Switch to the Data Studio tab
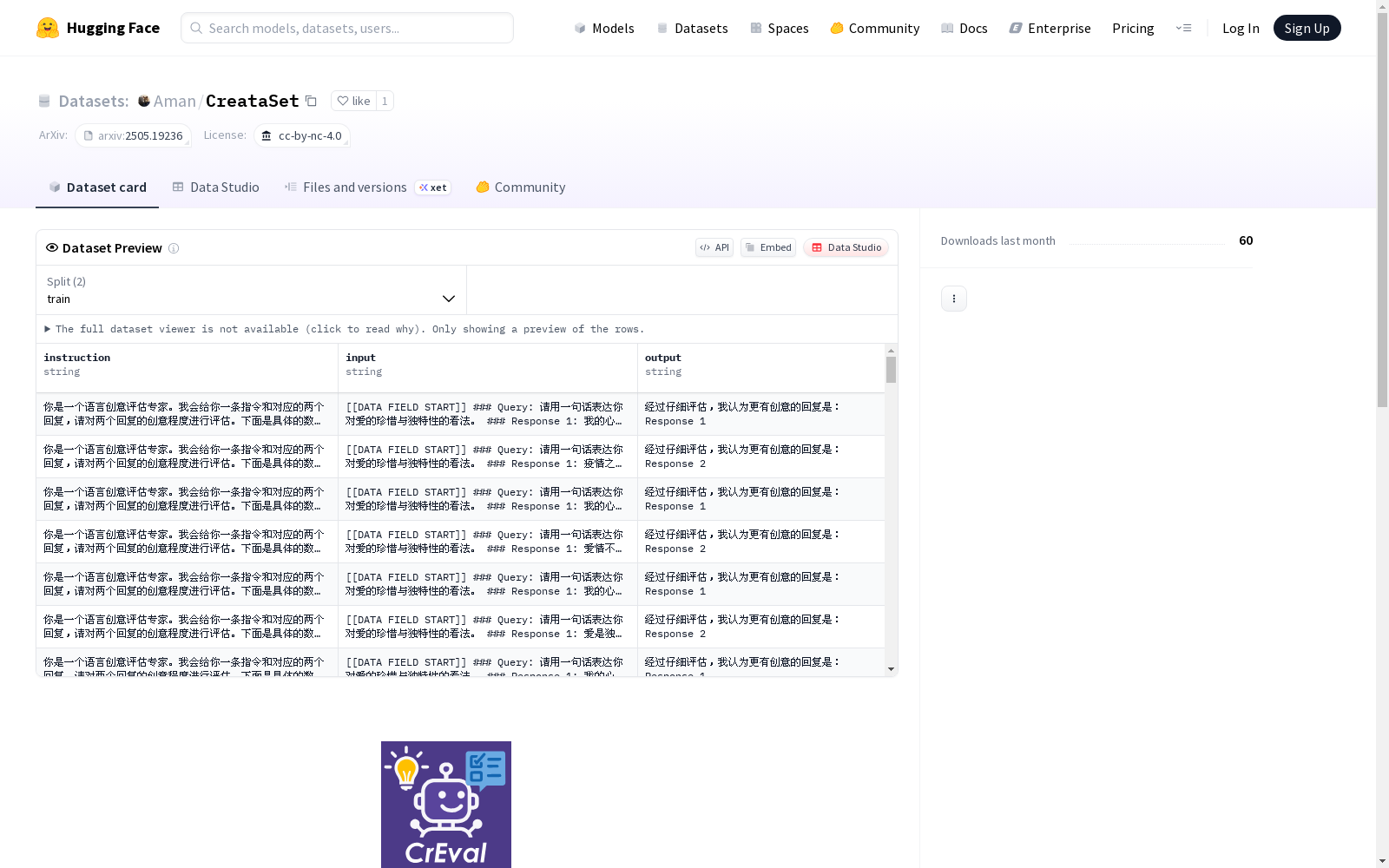The image size is (1389, 868). [x=216, y=187]
